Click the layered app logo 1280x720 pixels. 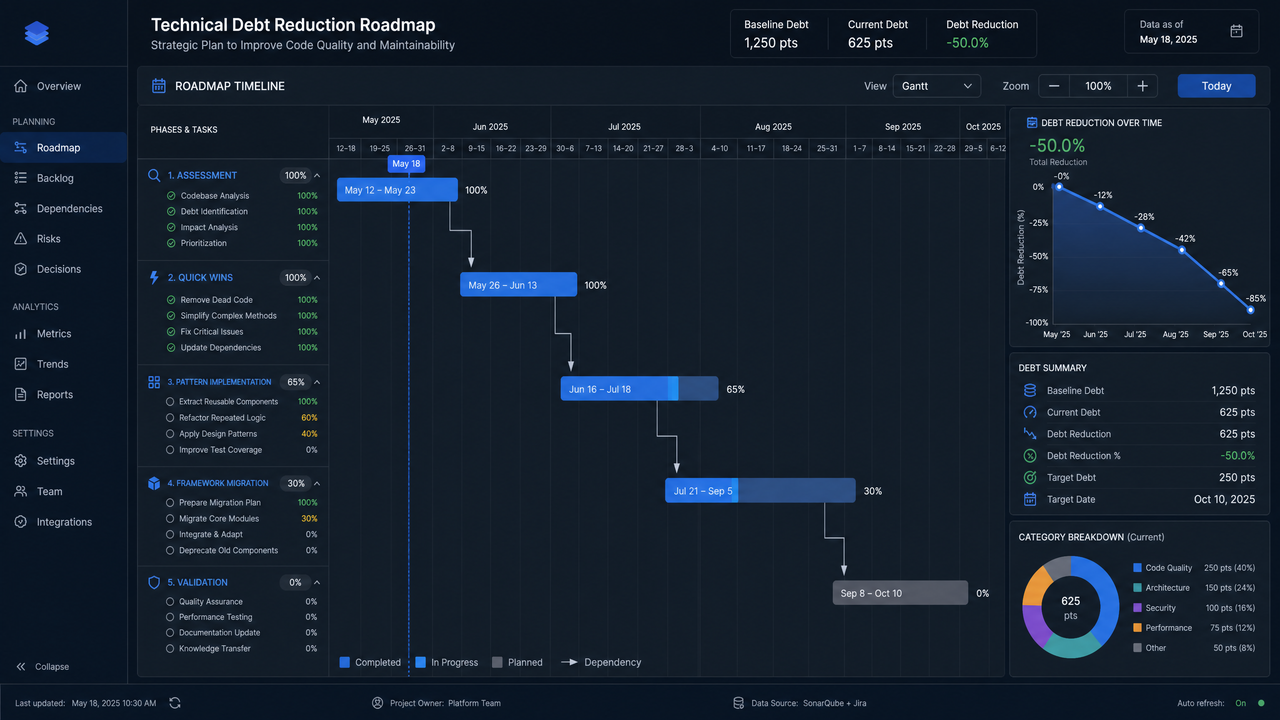pyautogui.click(x=37, y=33)
